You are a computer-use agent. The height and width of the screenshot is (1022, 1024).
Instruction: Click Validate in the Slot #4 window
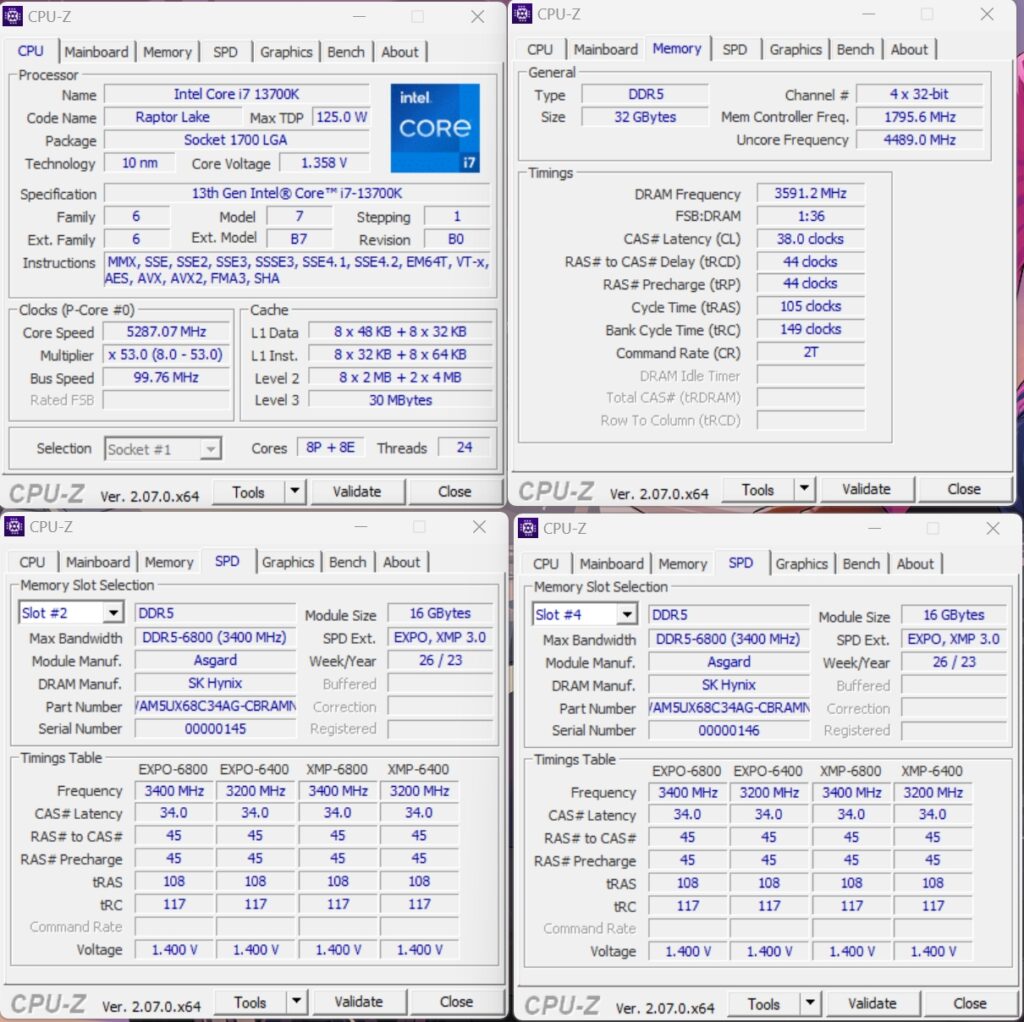872,1003
